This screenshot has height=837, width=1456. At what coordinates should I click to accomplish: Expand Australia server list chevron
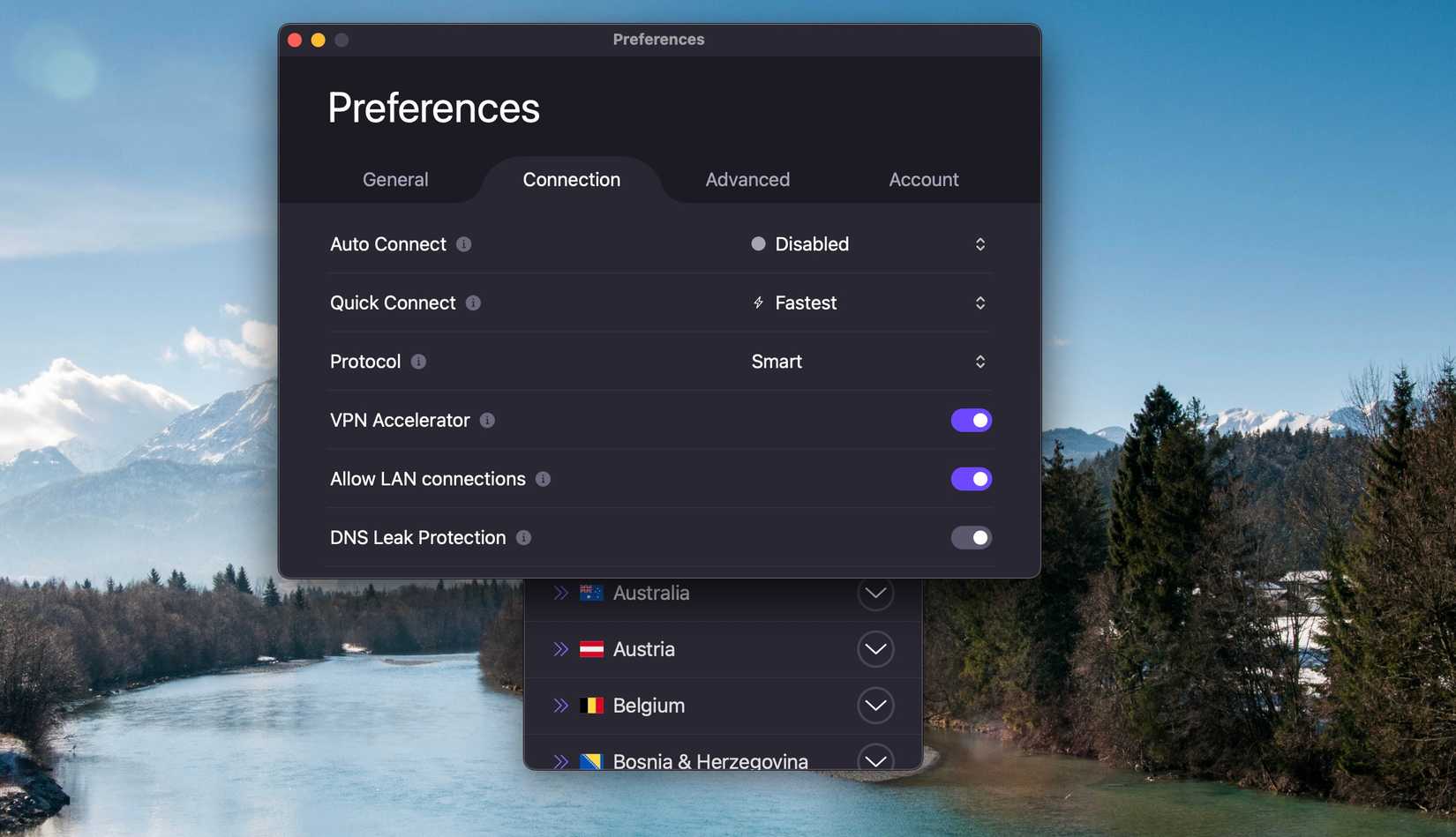point(875,593)
